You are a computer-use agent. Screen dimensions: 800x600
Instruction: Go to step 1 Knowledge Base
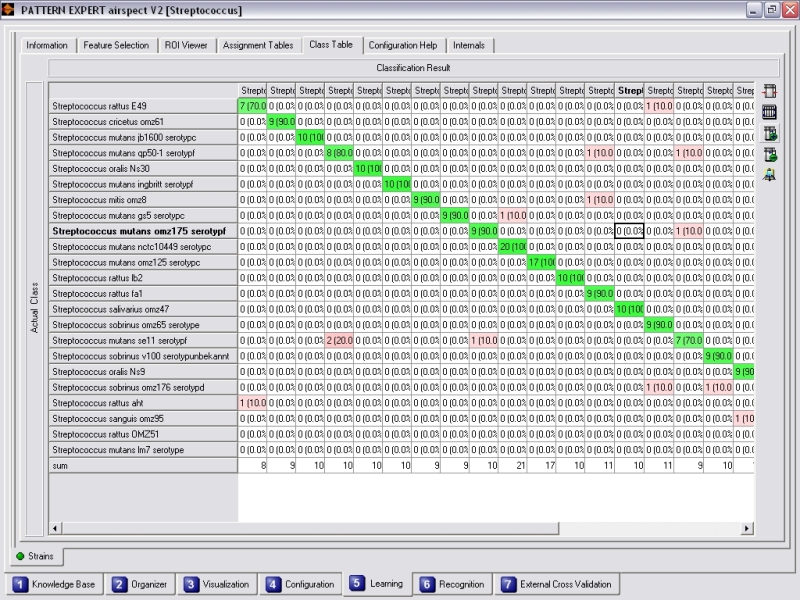56,584
